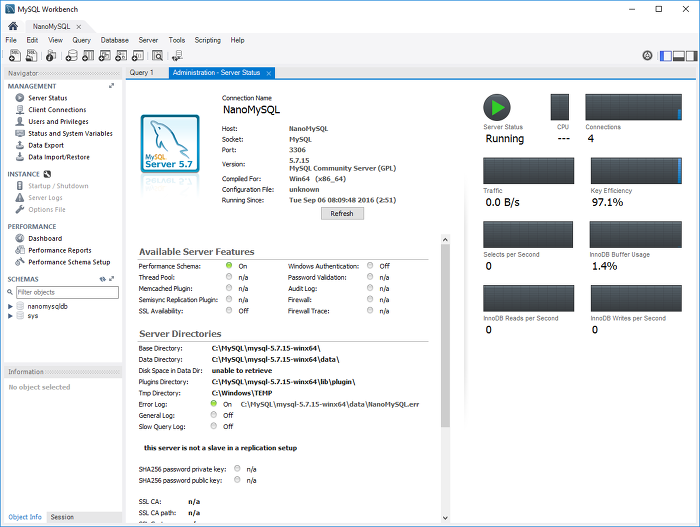Click the new SQL tab toolbar icon

15,55
